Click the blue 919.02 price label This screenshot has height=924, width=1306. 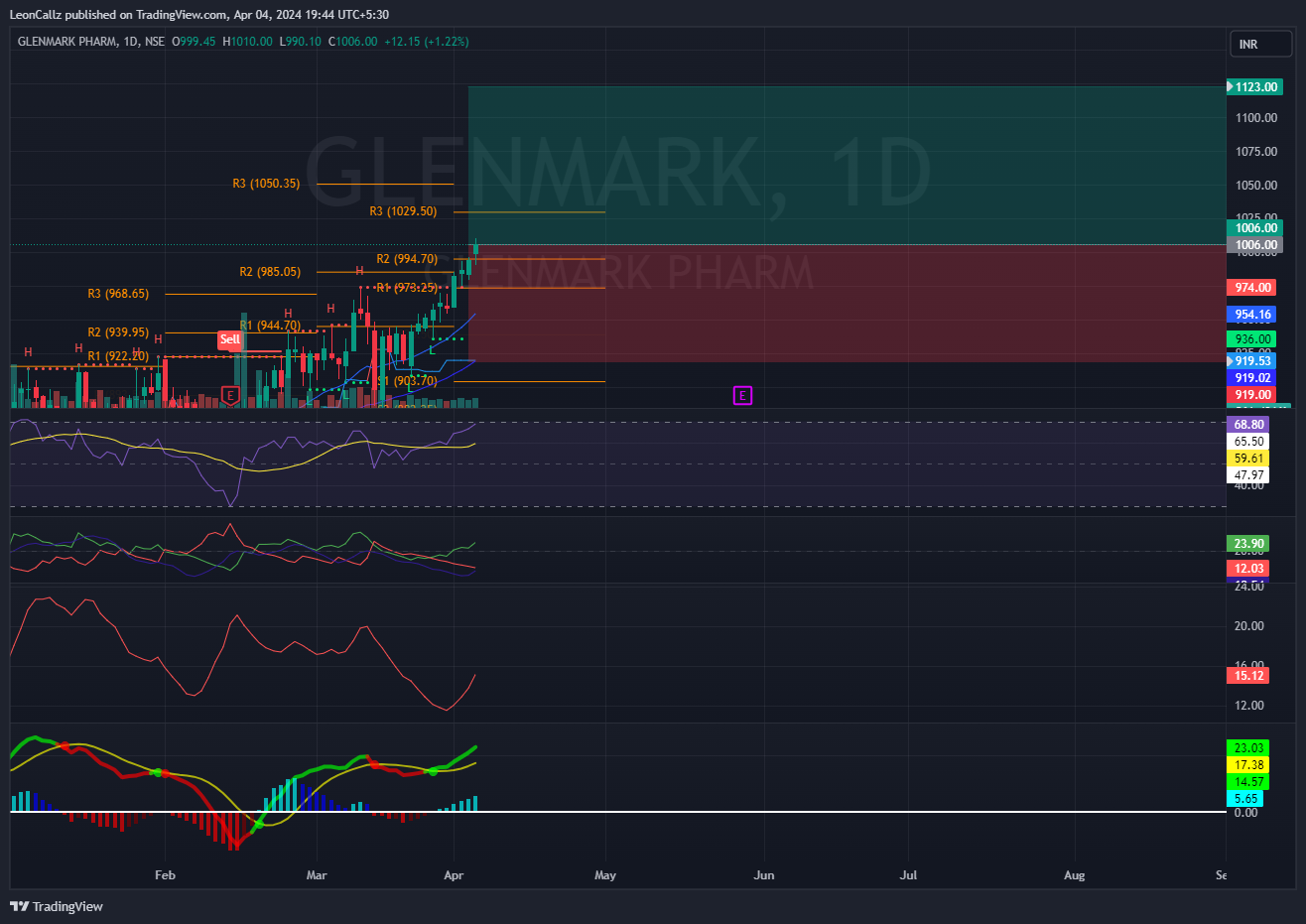tap(1251, 378)
